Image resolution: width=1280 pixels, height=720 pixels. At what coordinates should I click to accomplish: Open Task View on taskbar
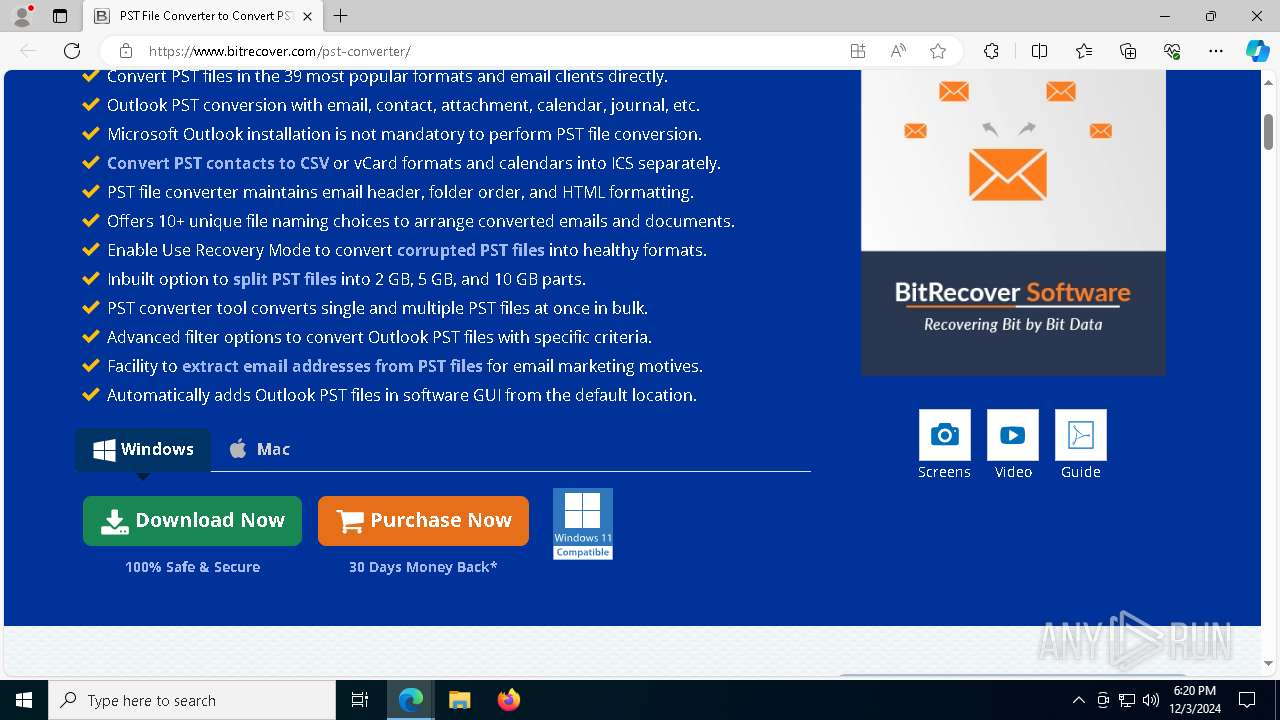point(360,700)
